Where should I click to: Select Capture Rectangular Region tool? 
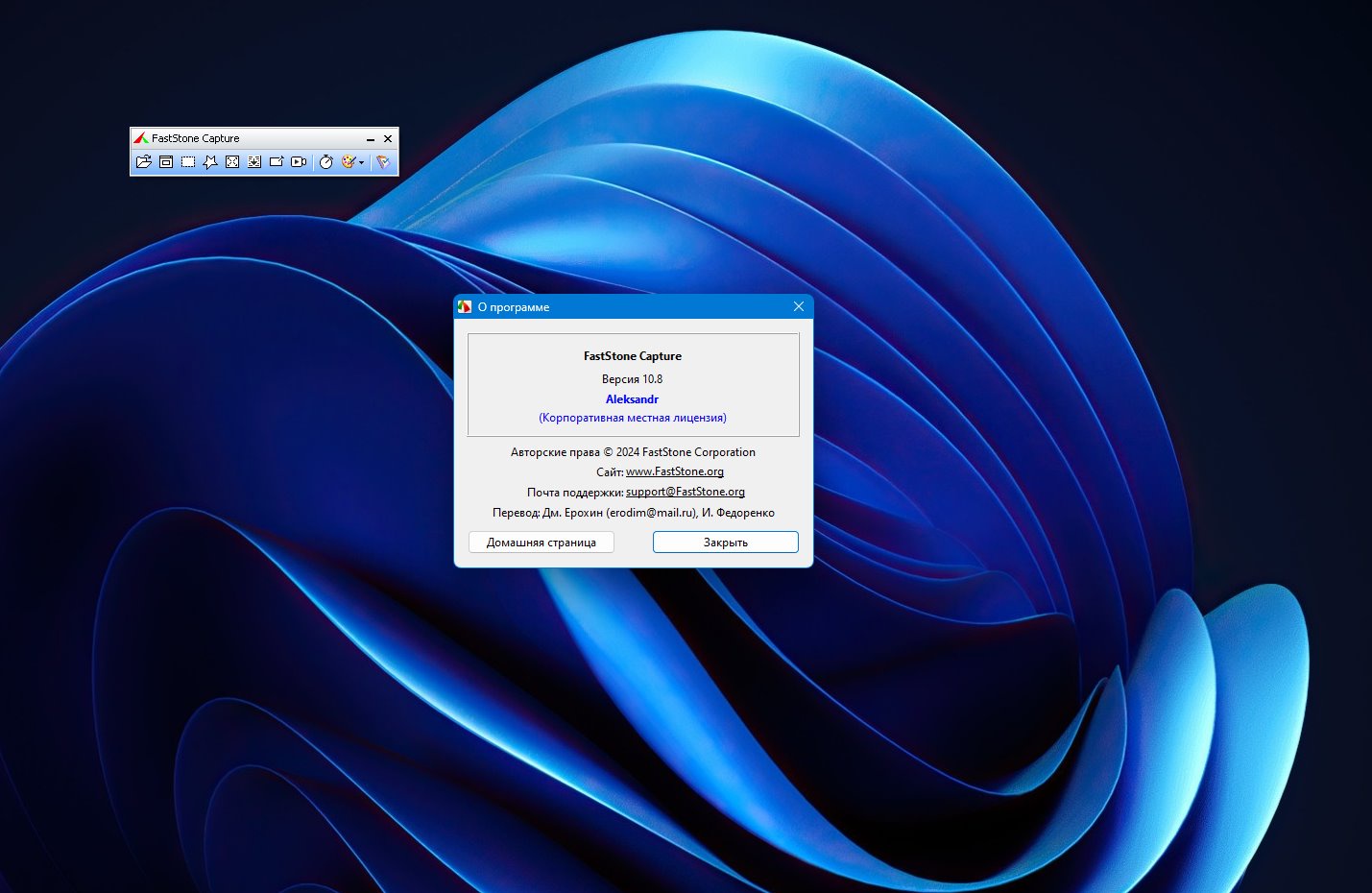click(188, 162)
